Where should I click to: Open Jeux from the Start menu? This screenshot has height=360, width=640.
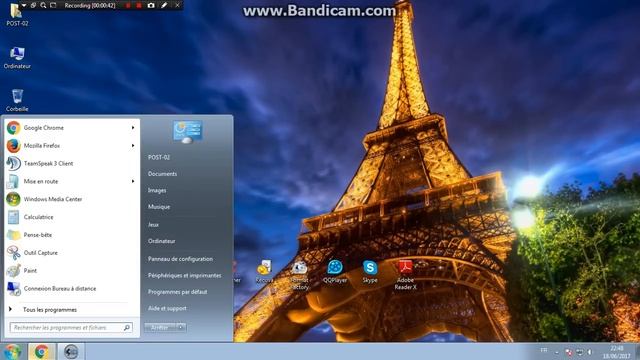pos(153,224)
